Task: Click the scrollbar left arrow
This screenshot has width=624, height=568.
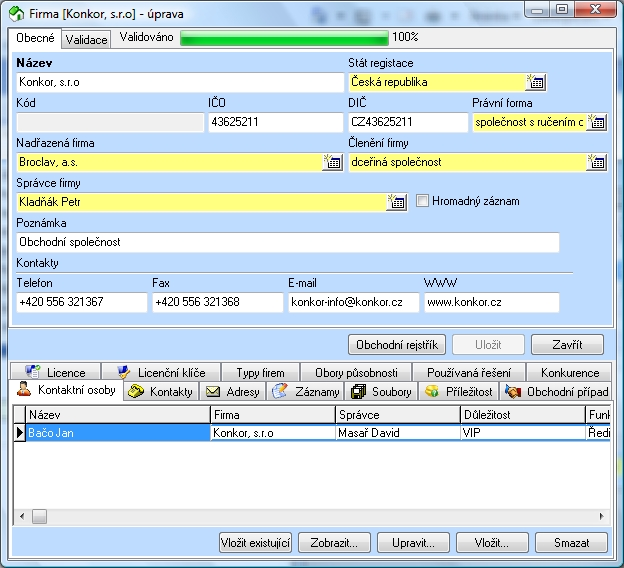Action: tap(22, 517)
